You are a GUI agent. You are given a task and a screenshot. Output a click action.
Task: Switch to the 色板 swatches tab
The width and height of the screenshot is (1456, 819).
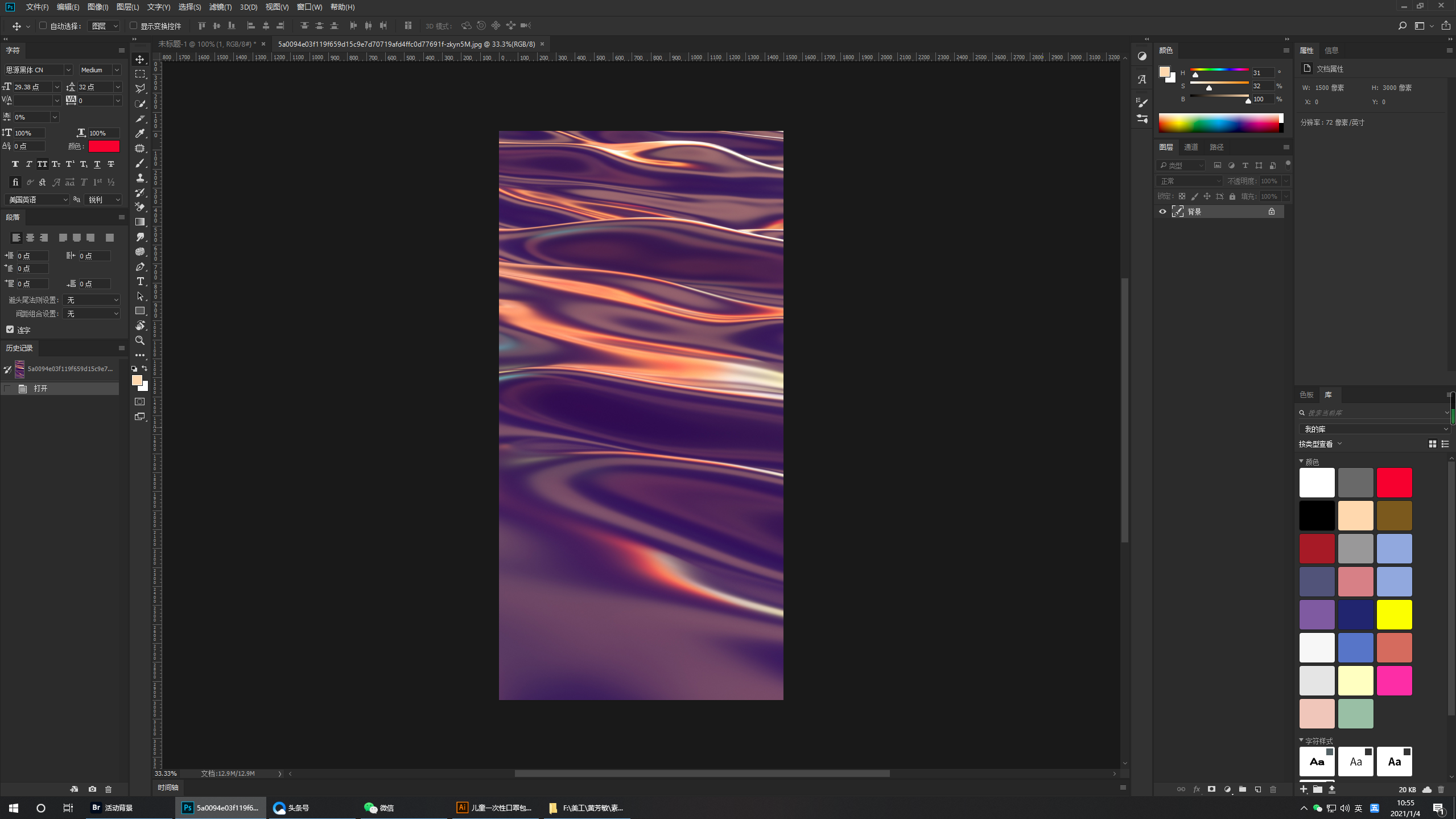[x=1306, y=394]
